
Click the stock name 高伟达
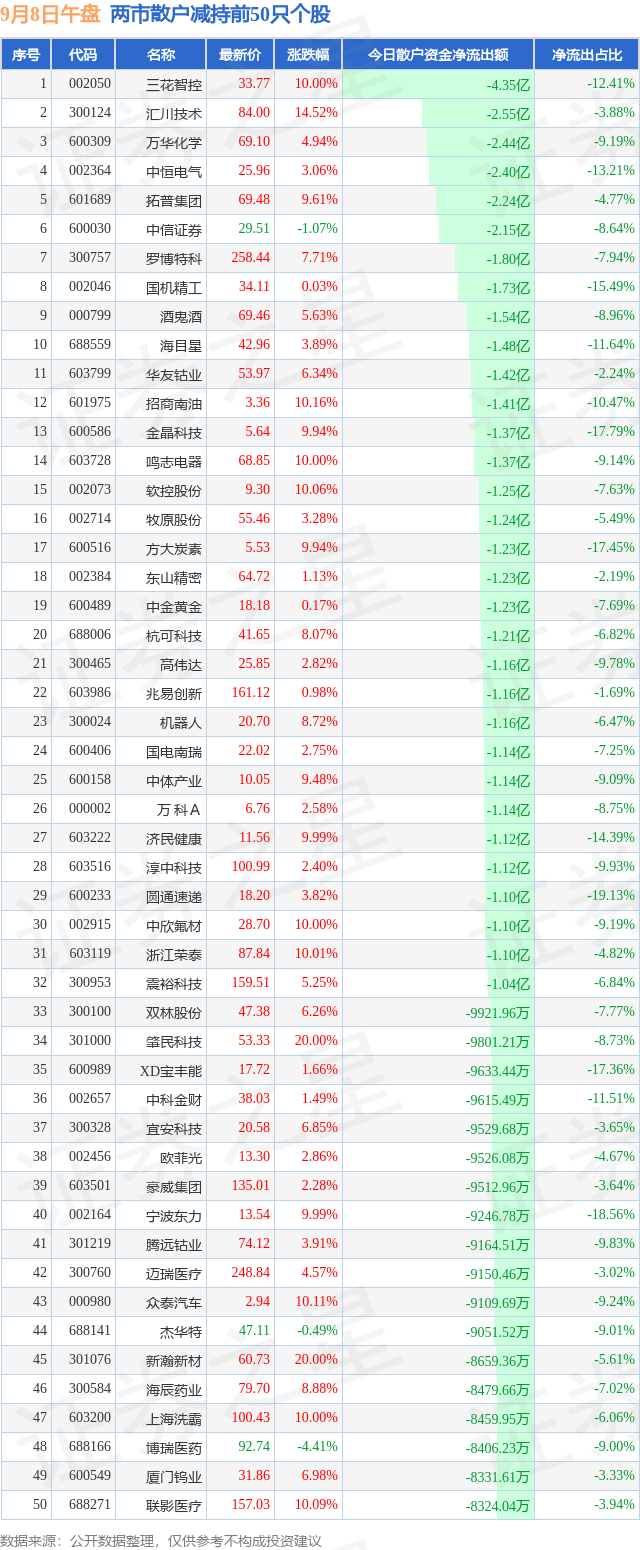tap(181, 664)
